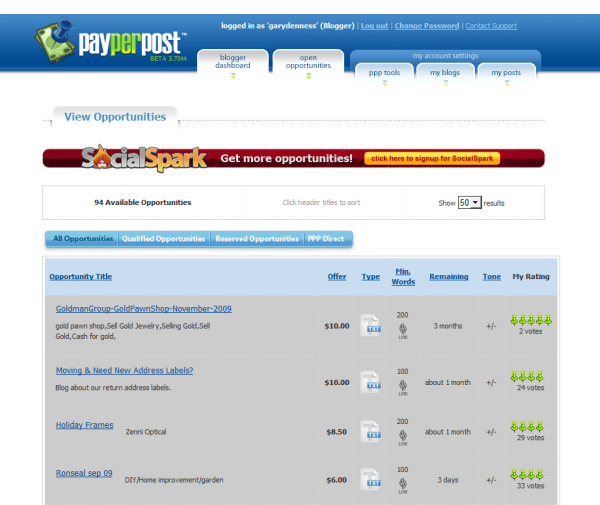Switch to Qualified Opportunities tab

click(163, 239)
